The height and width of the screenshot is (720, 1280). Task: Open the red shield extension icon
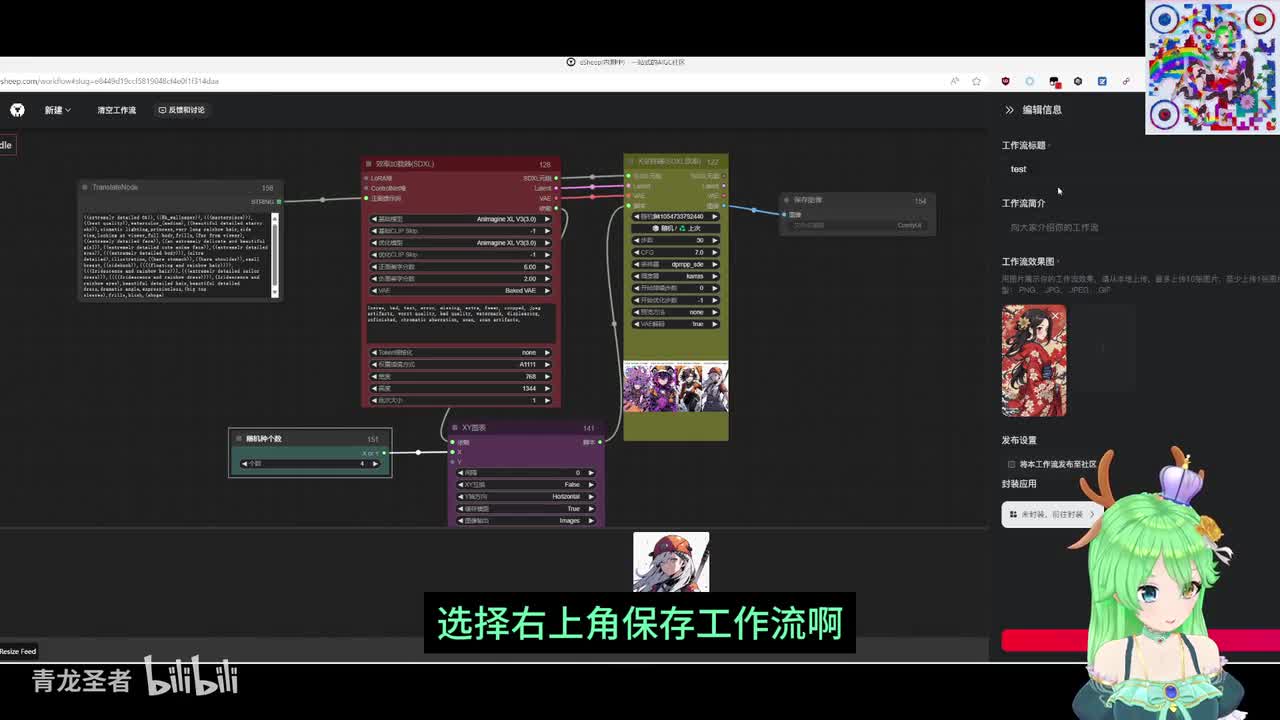pyautogui.click(x=1005, y=81)
